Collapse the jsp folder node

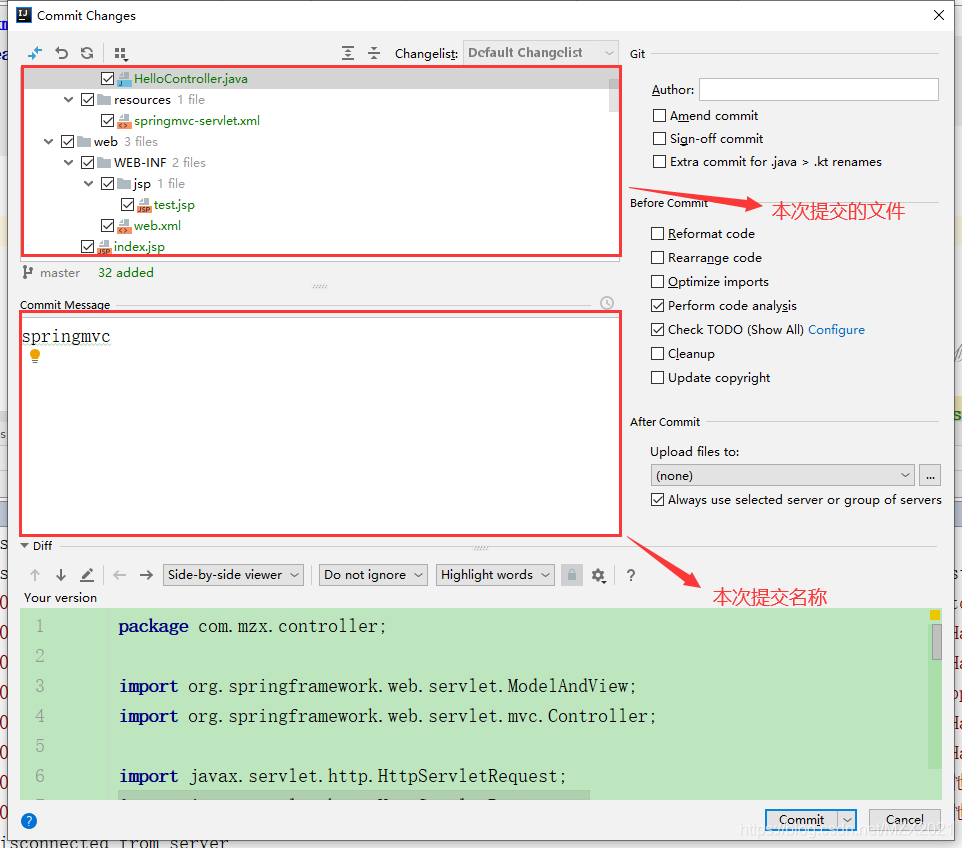[x=88, y=183]
